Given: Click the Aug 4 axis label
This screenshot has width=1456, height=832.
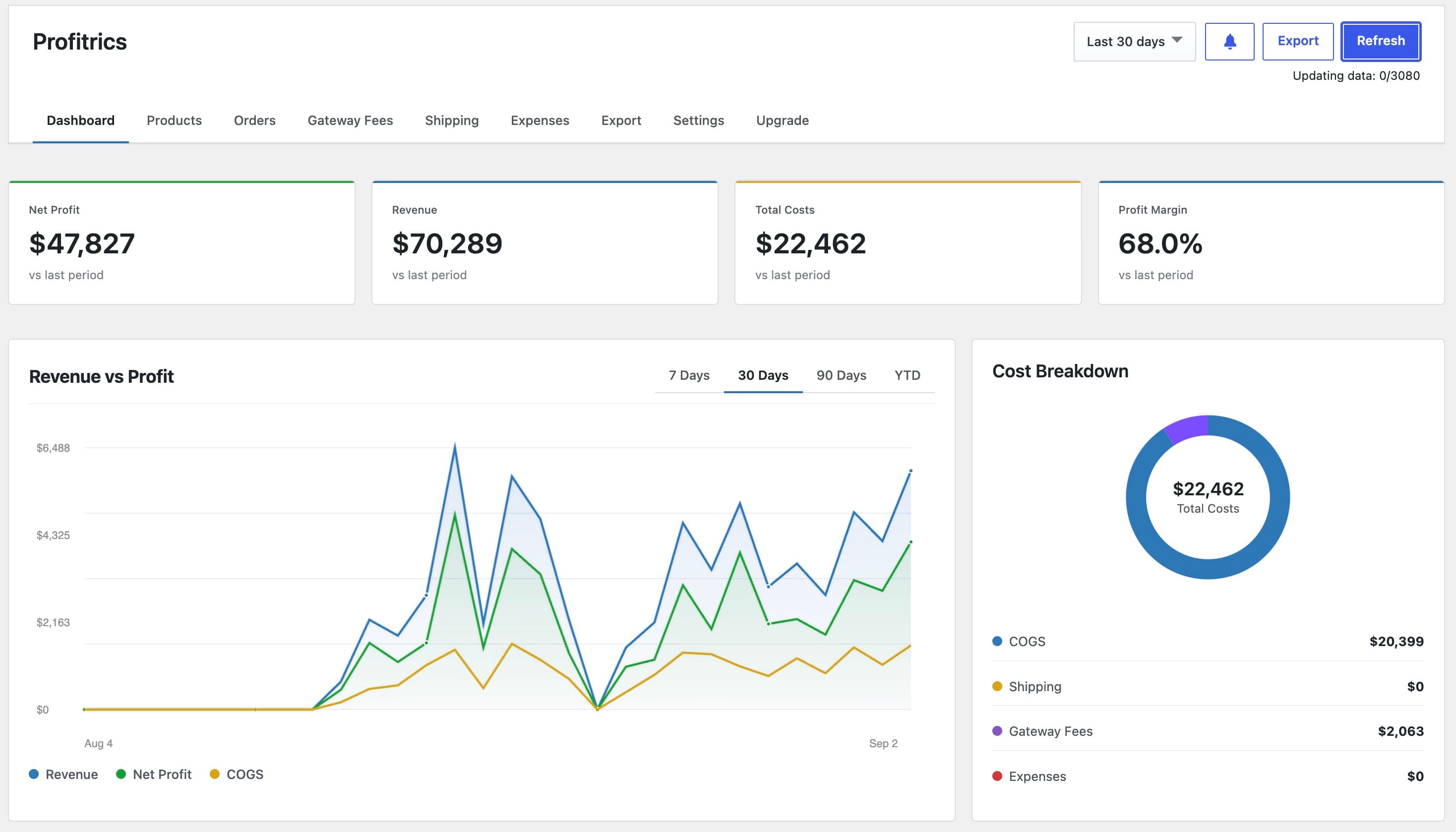Looking at the screenshot, I should click(x=98, y=743).
